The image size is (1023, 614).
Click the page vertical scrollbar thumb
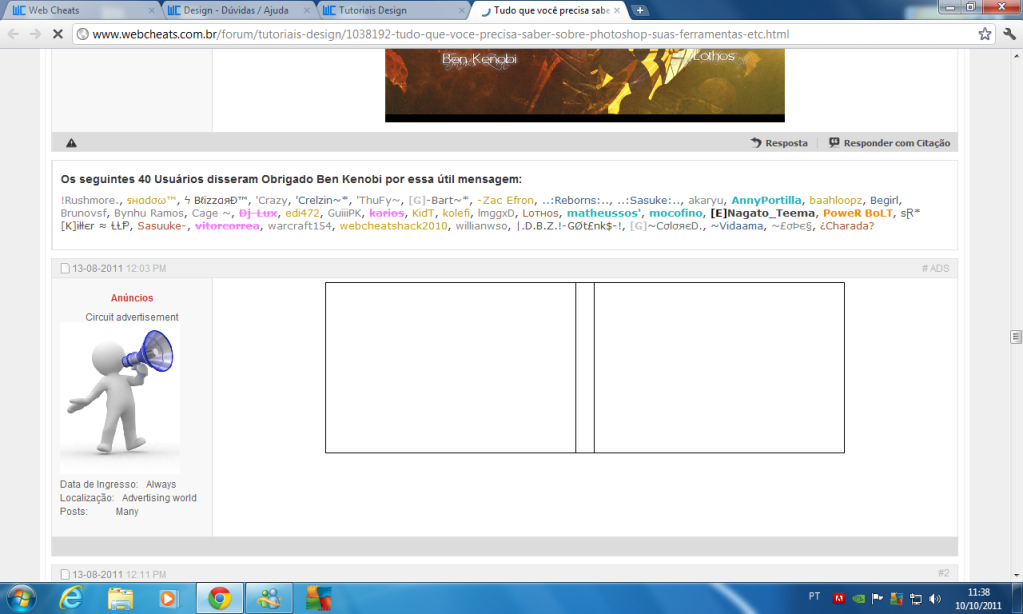click(1015, 336)
